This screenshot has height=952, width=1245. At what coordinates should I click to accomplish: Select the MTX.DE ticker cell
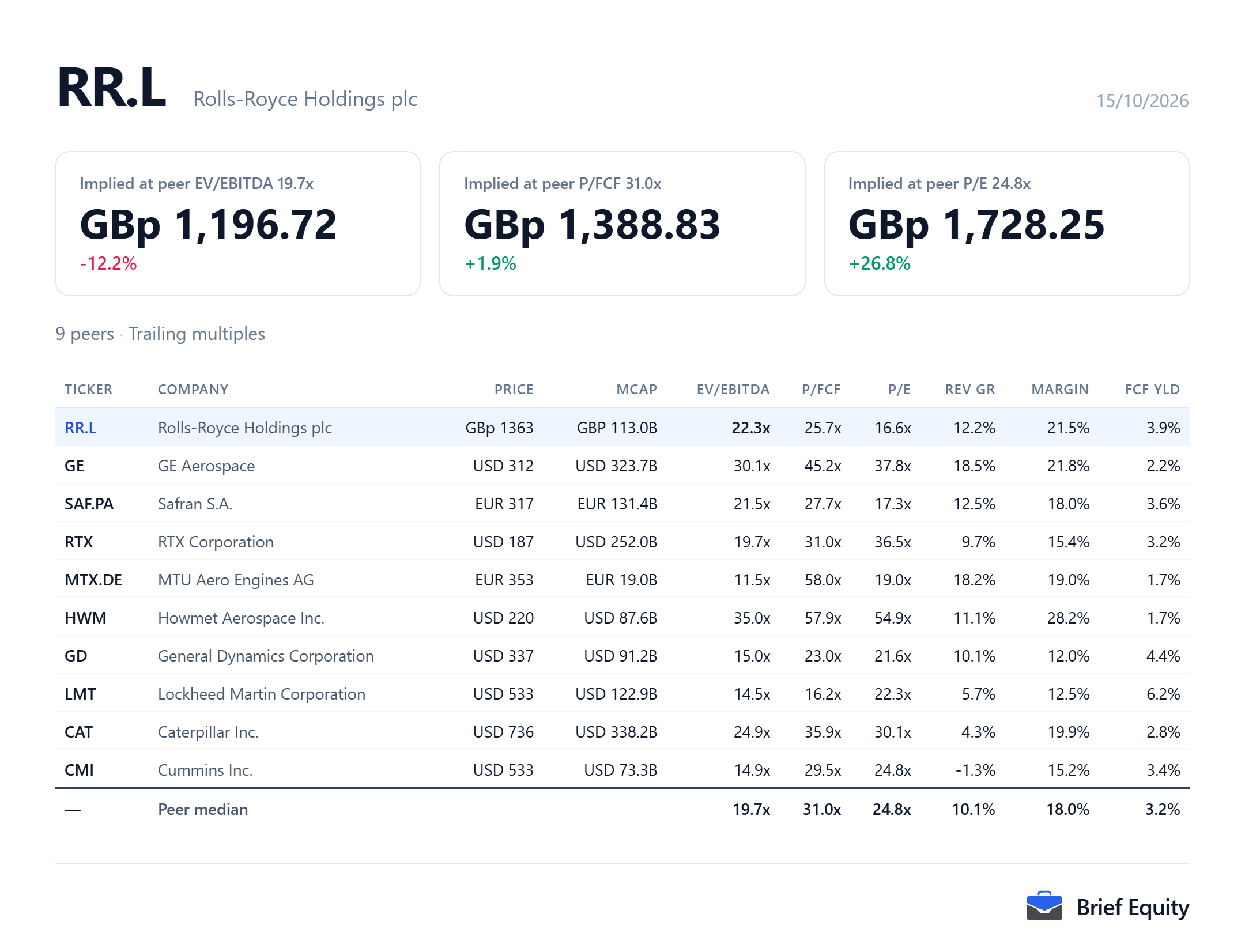click(x=93, y=580)
